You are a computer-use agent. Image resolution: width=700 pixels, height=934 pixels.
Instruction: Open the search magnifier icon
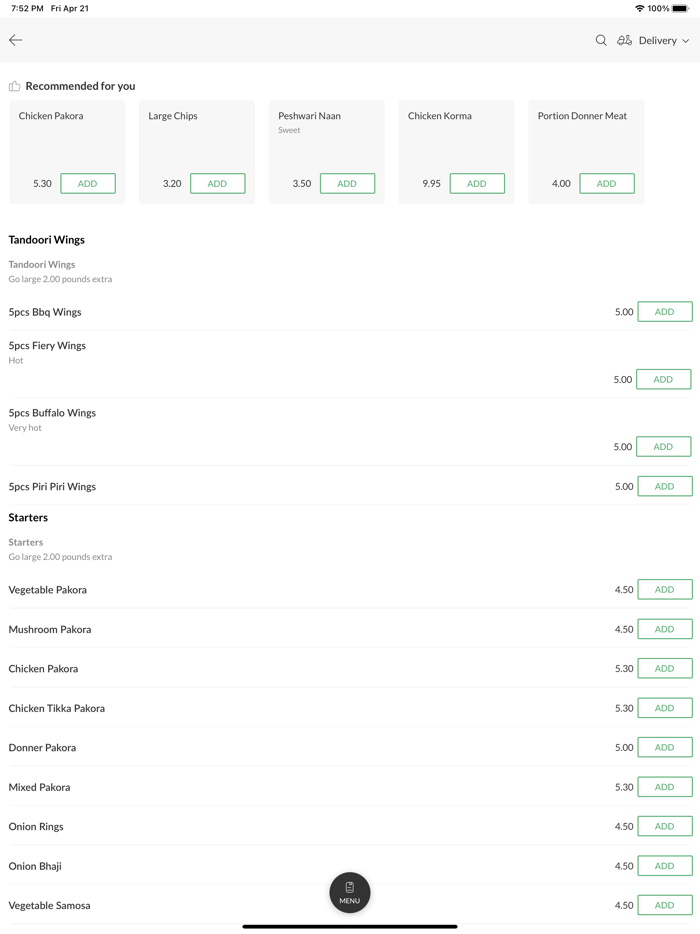pos(601,40)
